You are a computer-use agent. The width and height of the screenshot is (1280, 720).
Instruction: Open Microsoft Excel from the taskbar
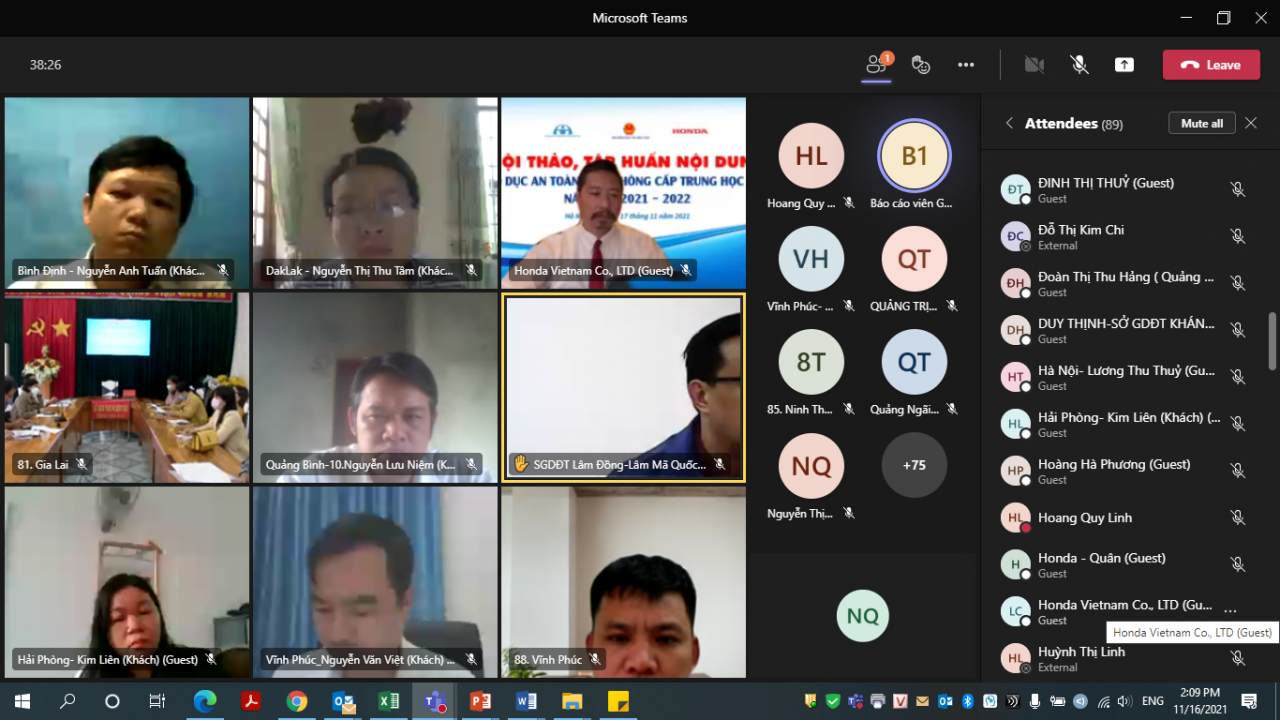(x=389, y=701)
